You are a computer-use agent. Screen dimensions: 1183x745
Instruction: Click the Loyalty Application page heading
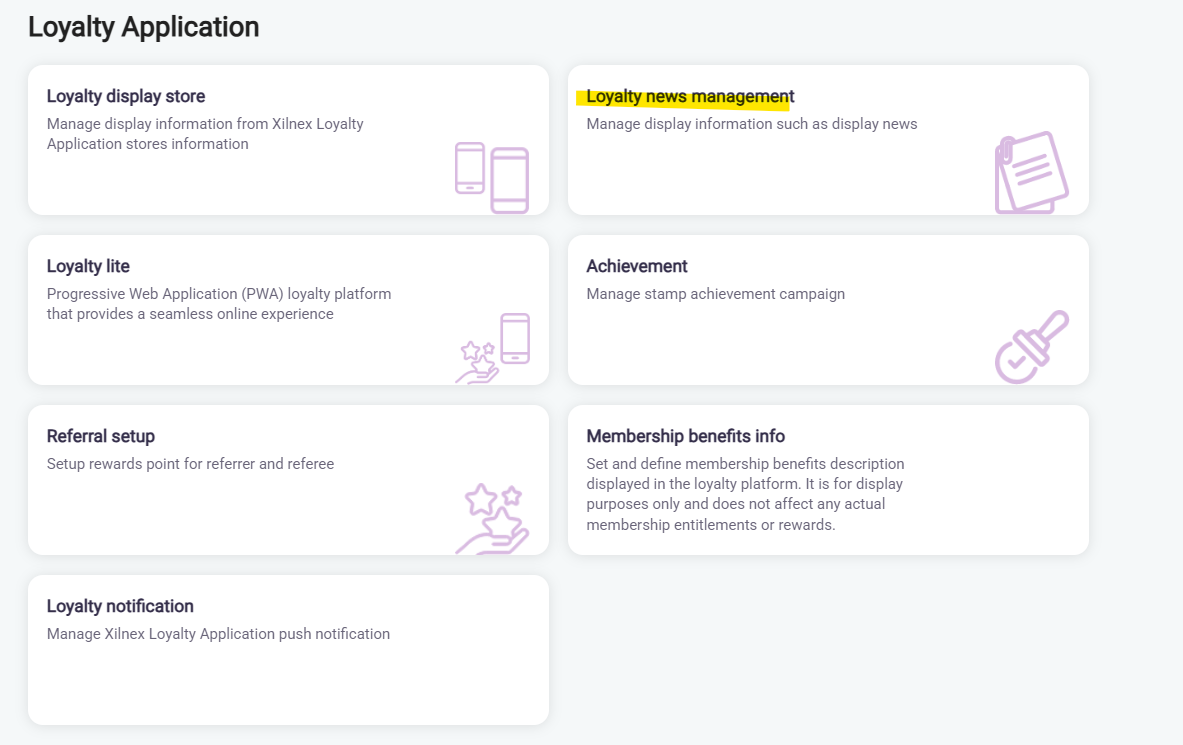point(144,27)
